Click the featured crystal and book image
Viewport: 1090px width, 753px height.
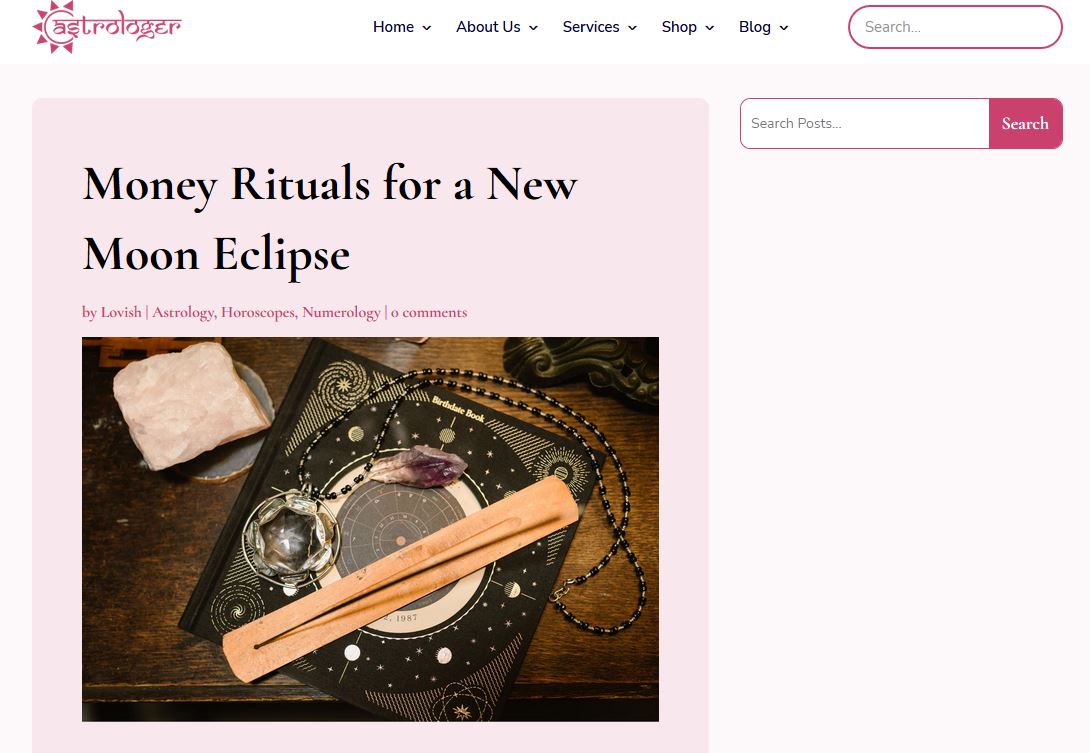[371, 529]
